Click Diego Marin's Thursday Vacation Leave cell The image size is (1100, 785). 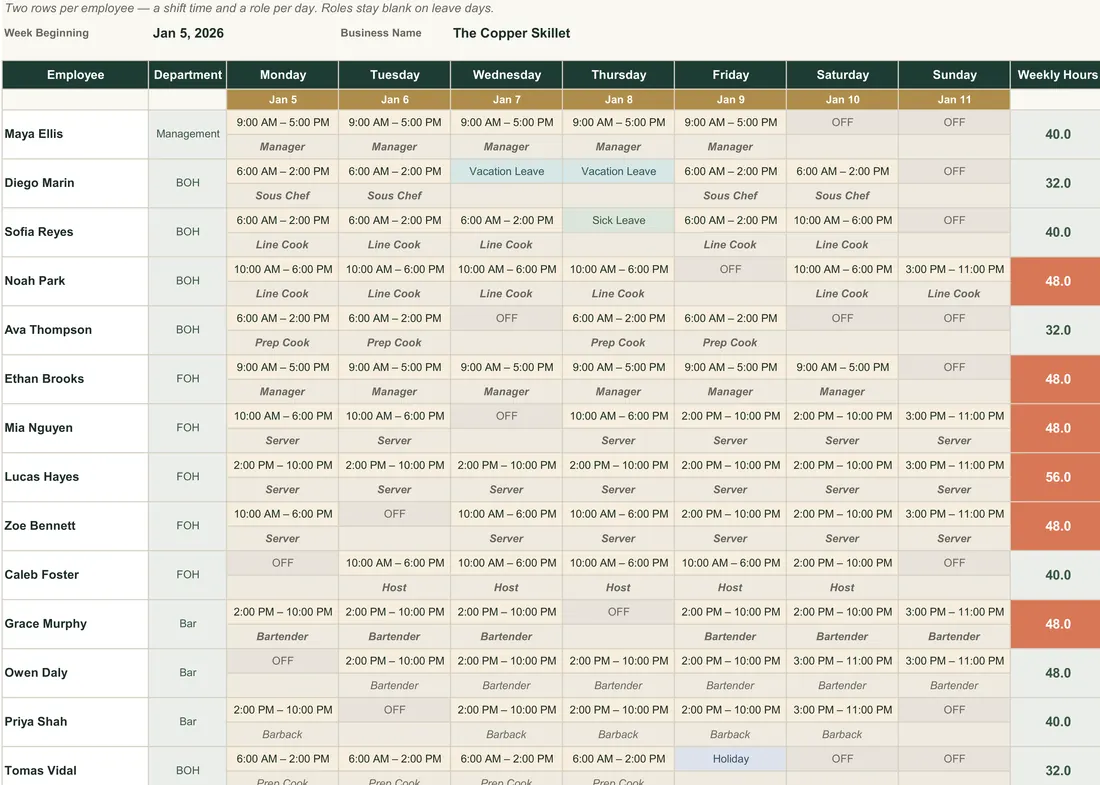pyautogui.click(x=619, y=171)
